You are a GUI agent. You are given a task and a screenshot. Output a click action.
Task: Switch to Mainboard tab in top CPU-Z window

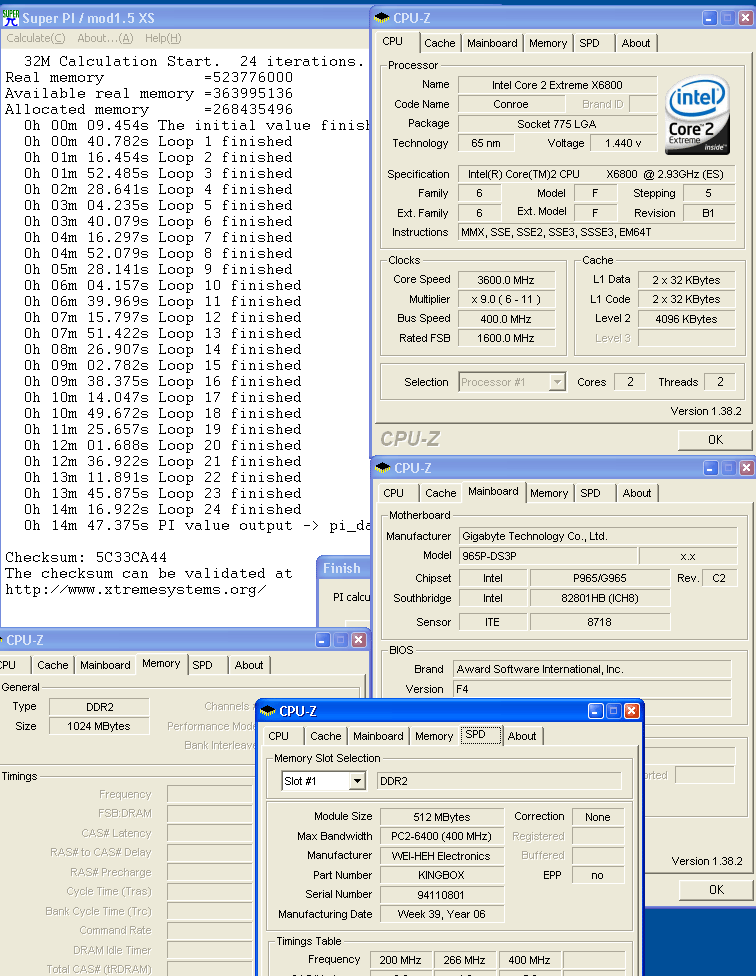492,43
